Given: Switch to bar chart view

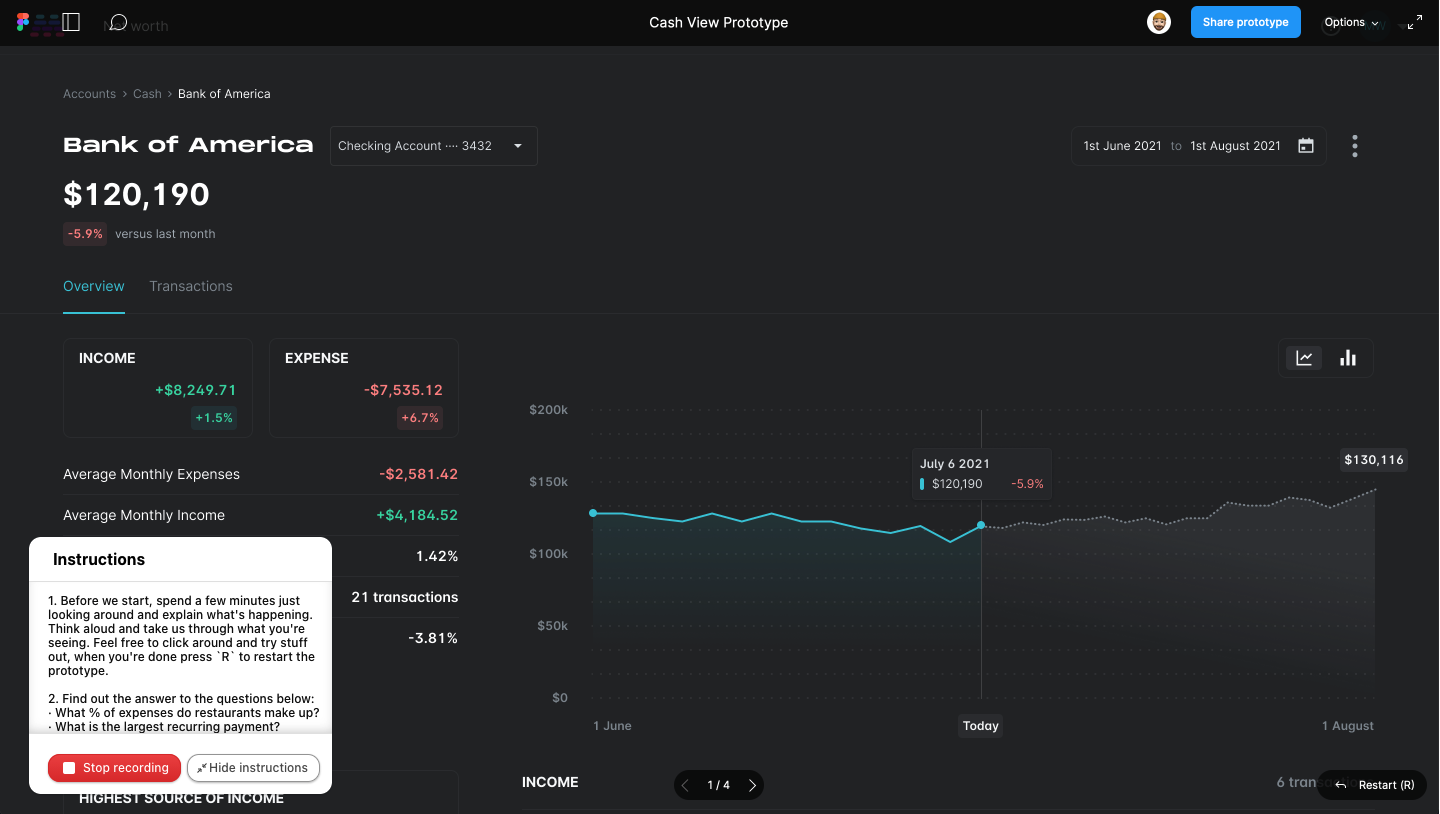Looking at the screenshot, I should tap(1348, 358).
